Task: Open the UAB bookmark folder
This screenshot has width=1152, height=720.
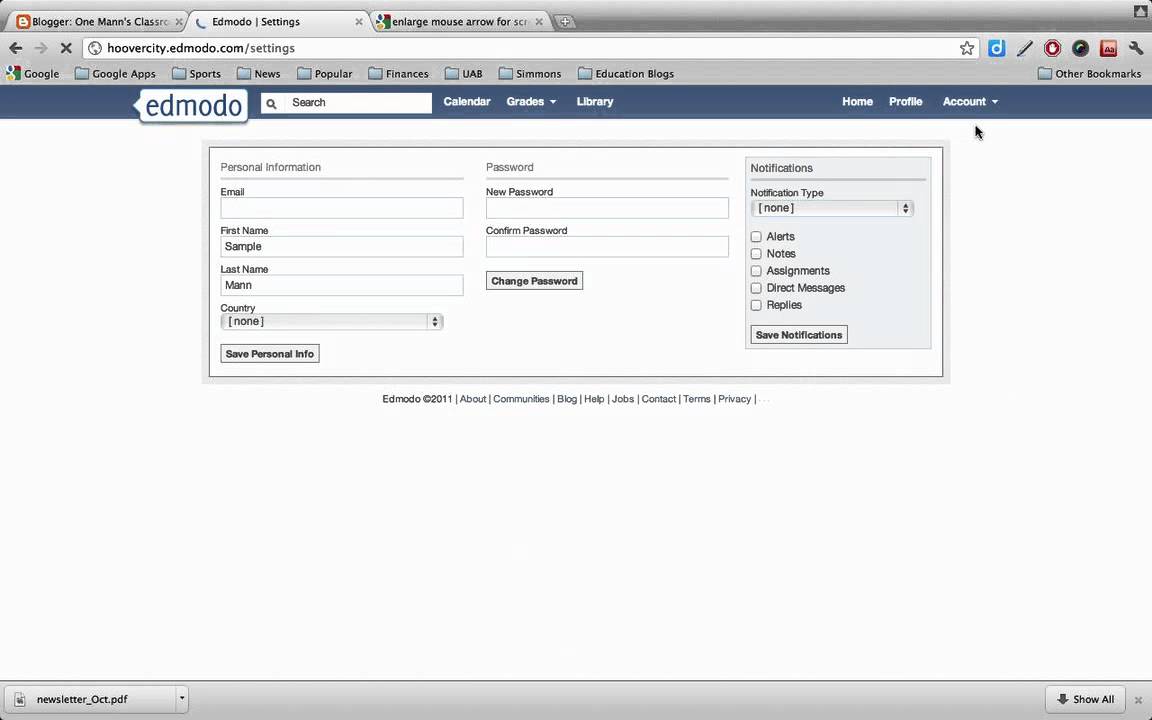Action: point(464,73)
